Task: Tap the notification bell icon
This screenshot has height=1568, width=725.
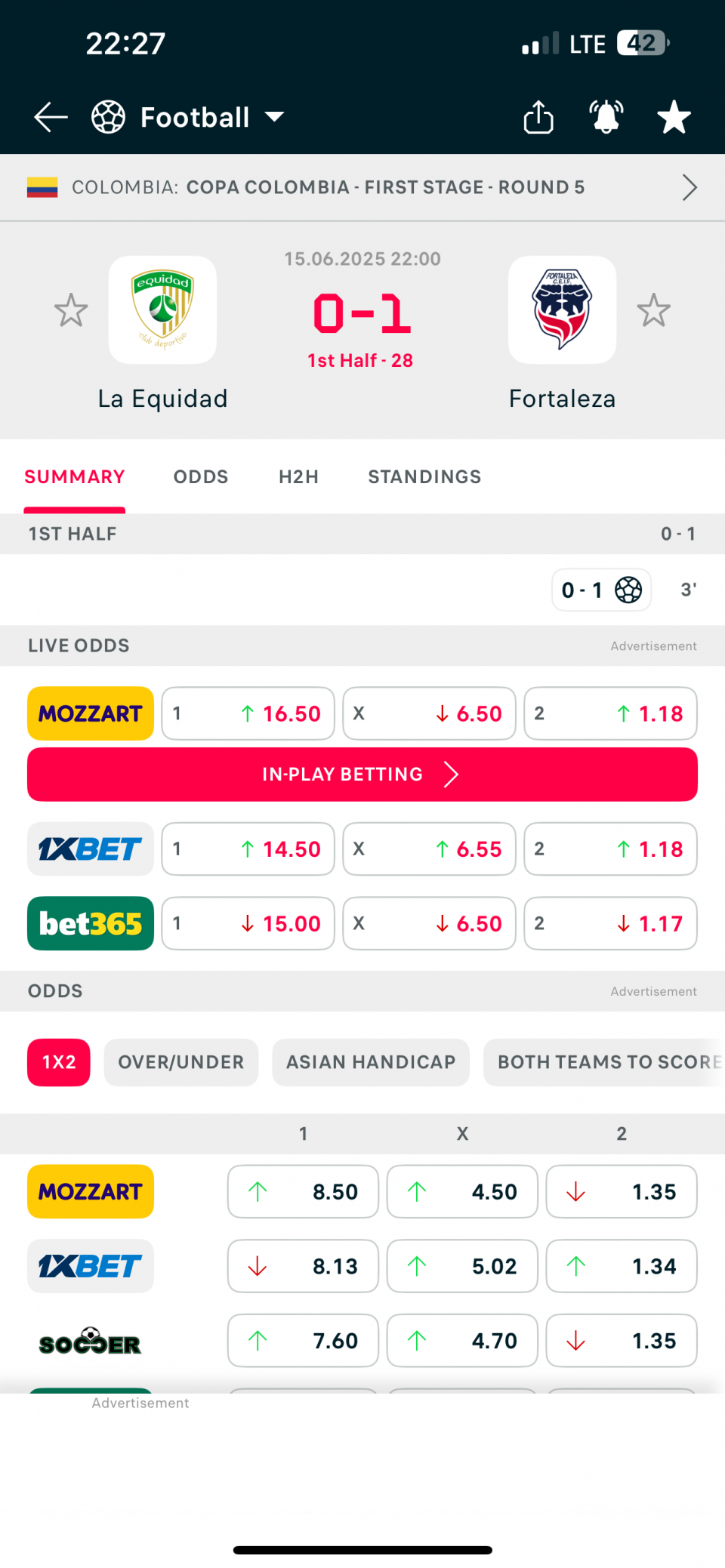Action: click(x=606, y=117)
